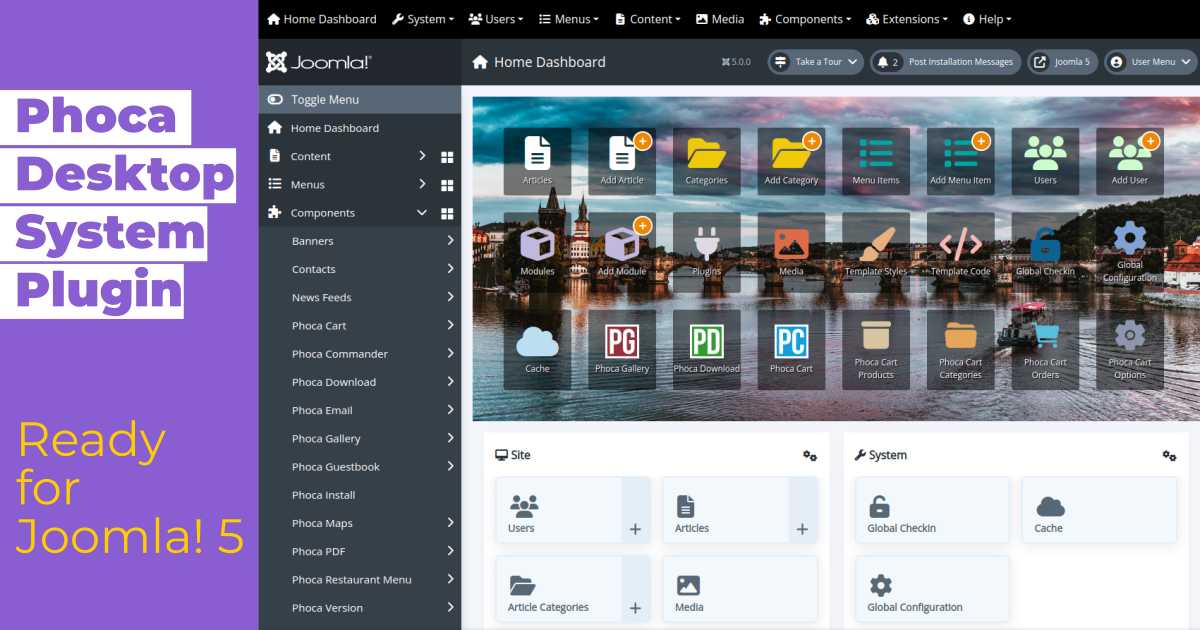Open Global Configuration system card
The width and height of the screenshot is (1200, 630).
click(x=932, y=589)
